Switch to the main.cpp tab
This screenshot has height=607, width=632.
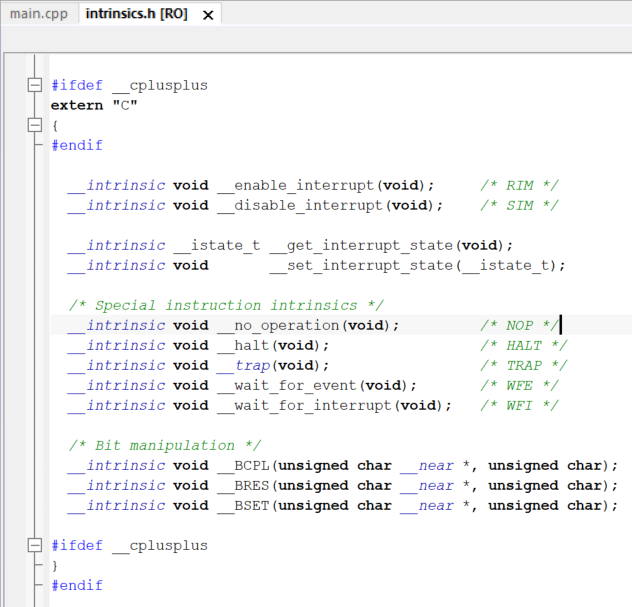point(39,15)
